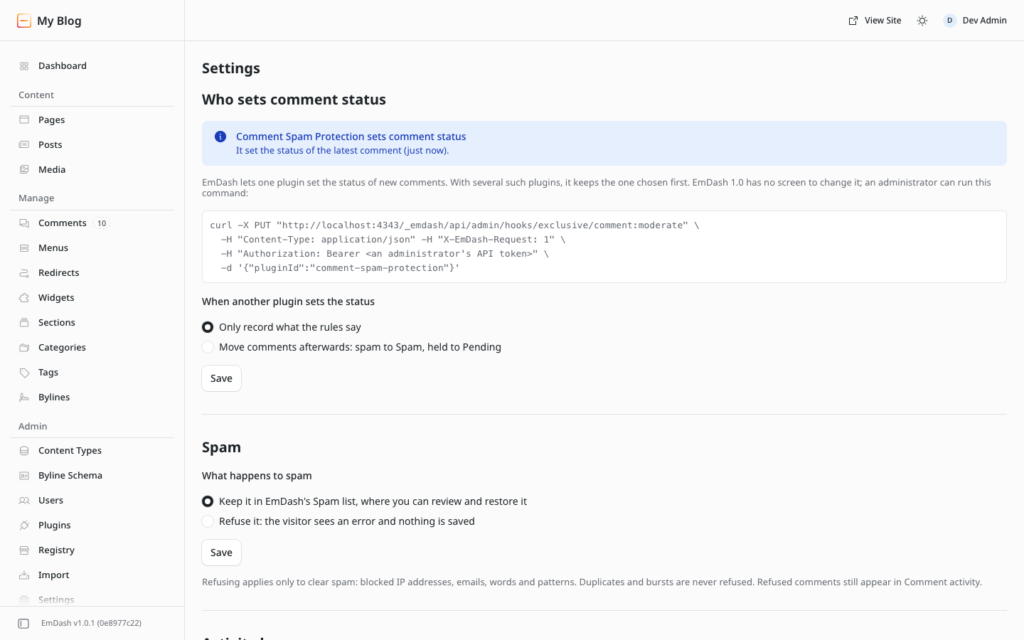Click the Plugins plug icon
Viewport: 1024px width, 640px height.
[x=24, y=525]
